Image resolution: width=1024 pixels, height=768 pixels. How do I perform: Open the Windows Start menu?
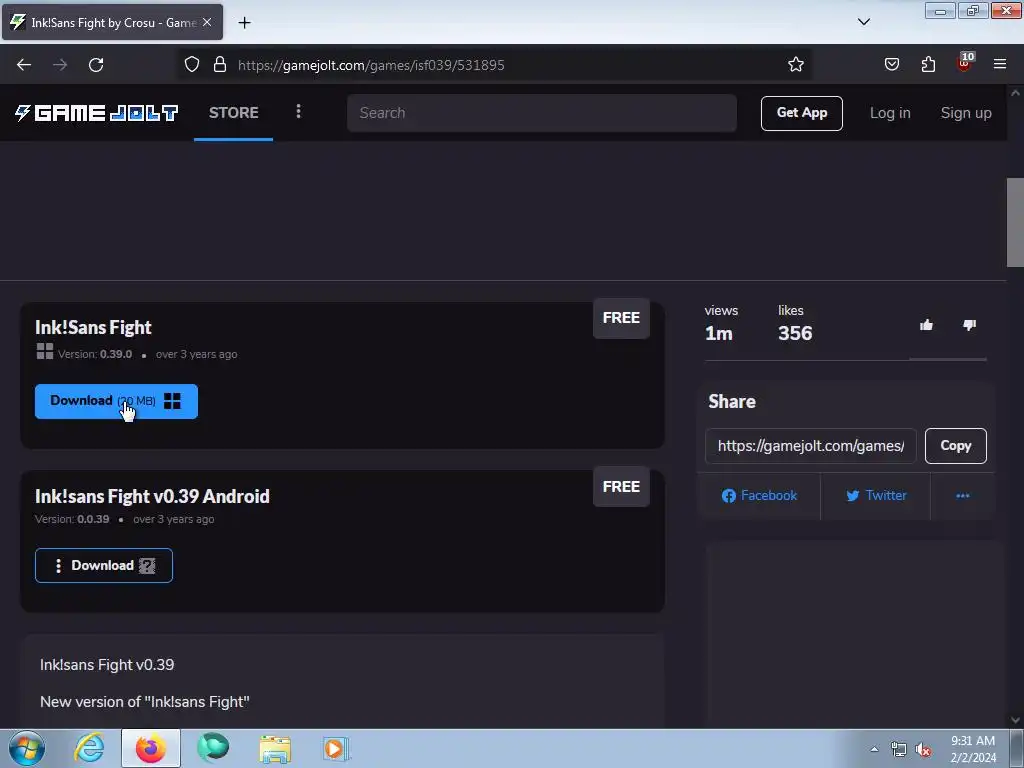coord(27,748)
